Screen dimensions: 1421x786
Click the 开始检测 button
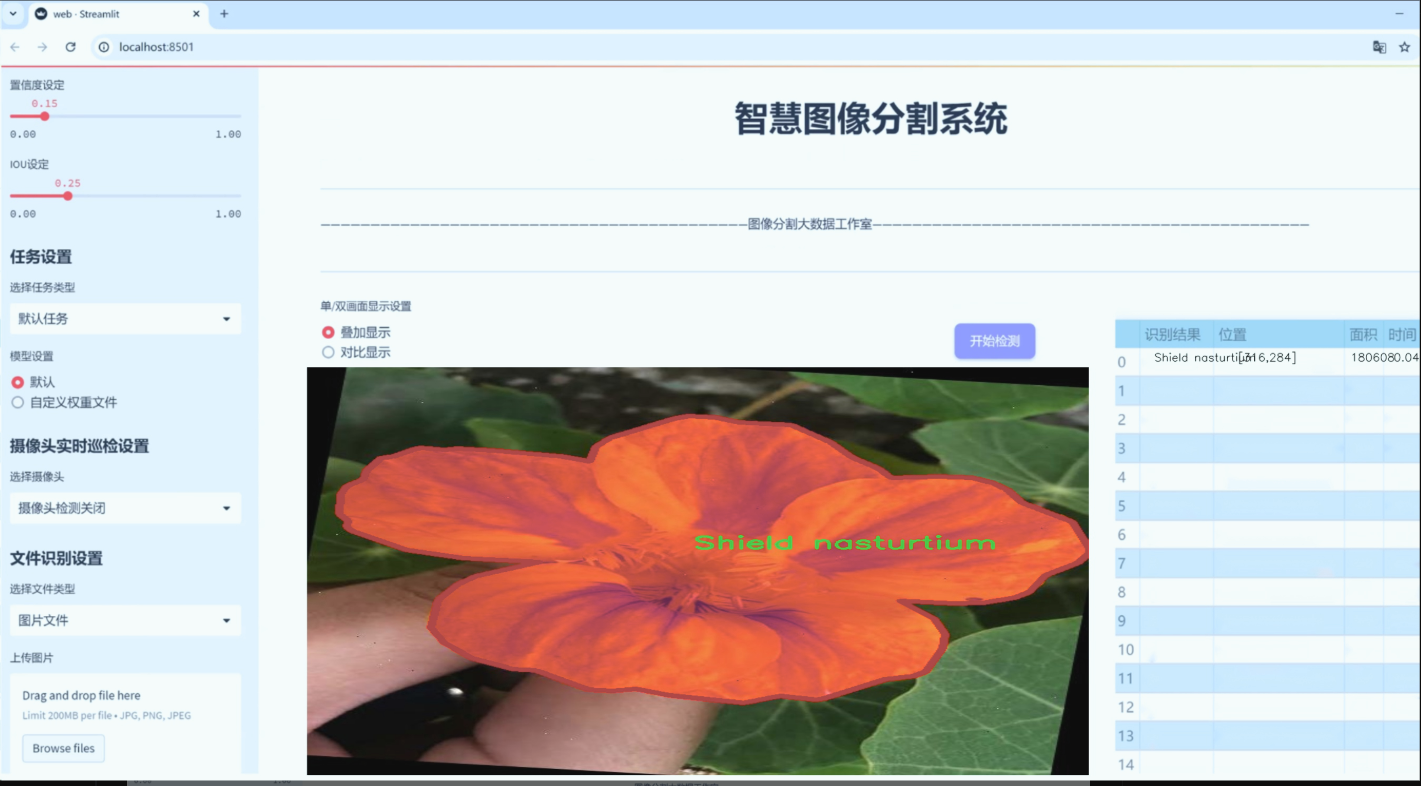tap(994, 341)
